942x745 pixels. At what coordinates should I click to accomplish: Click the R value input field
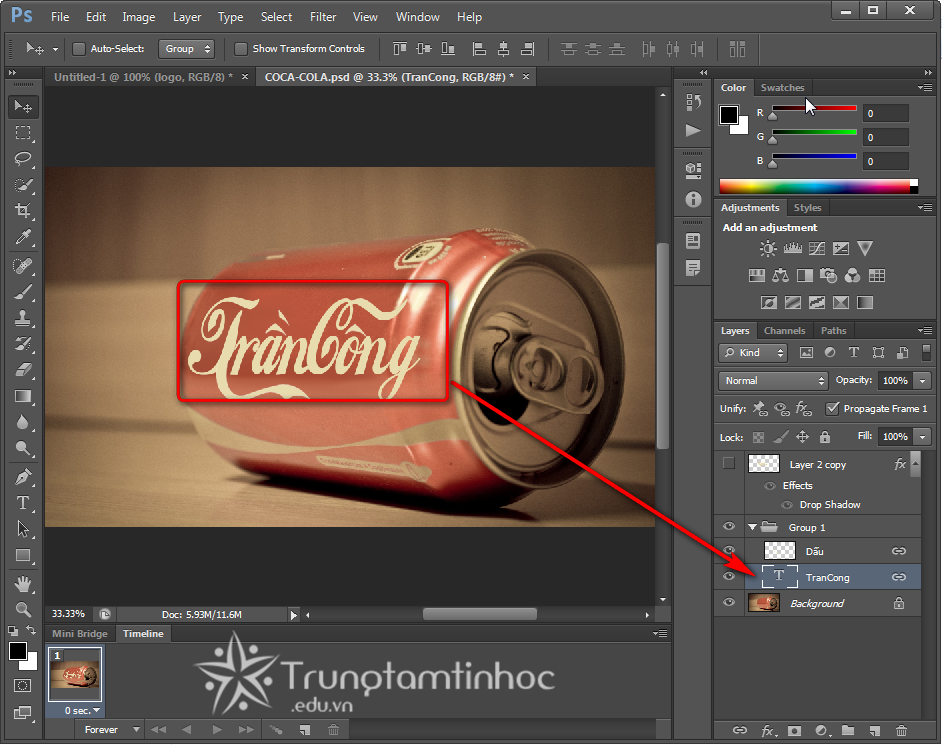pos(886,113)
